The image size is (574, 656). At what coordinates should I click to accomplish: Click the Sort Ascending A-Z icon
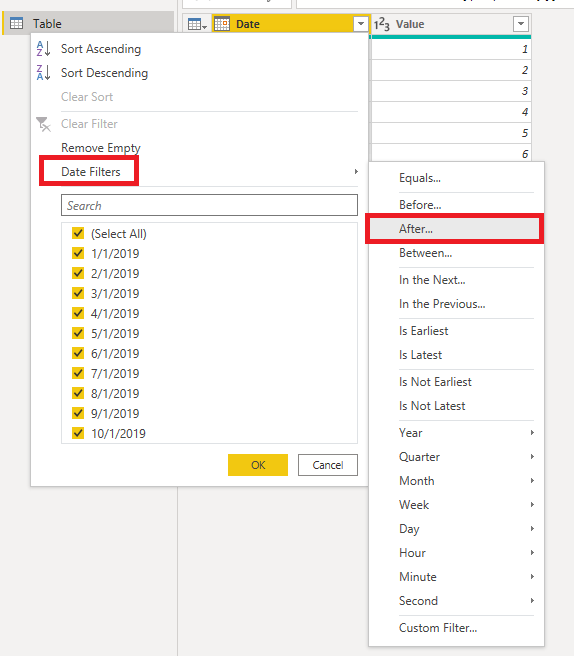[x=44, y=49]
